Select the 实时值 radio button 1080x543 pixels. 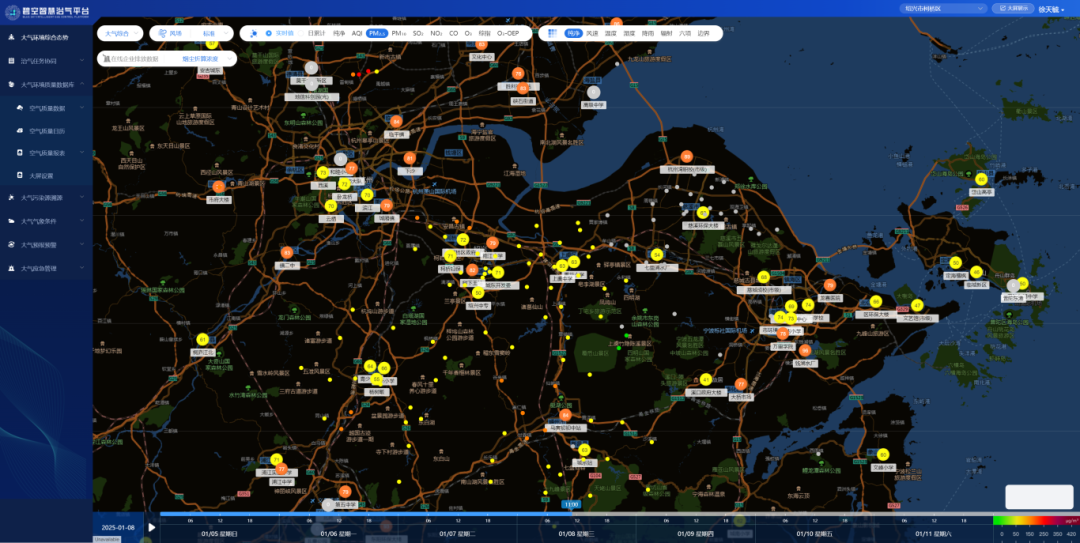point(269,33)
